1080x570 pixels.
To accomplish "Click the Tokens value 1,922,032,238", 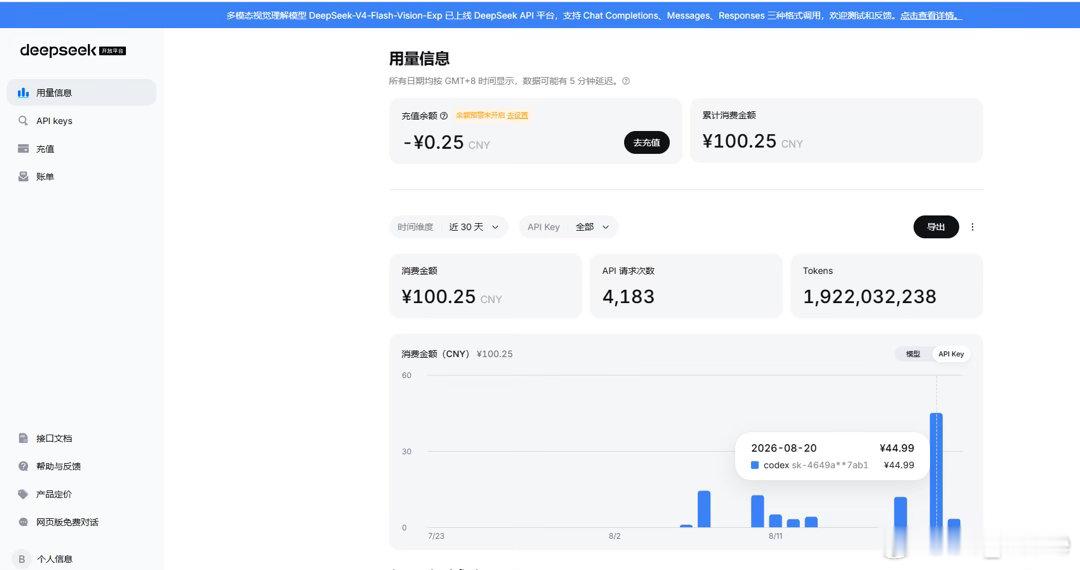I will pyautogui.click(x=869, y=297).
